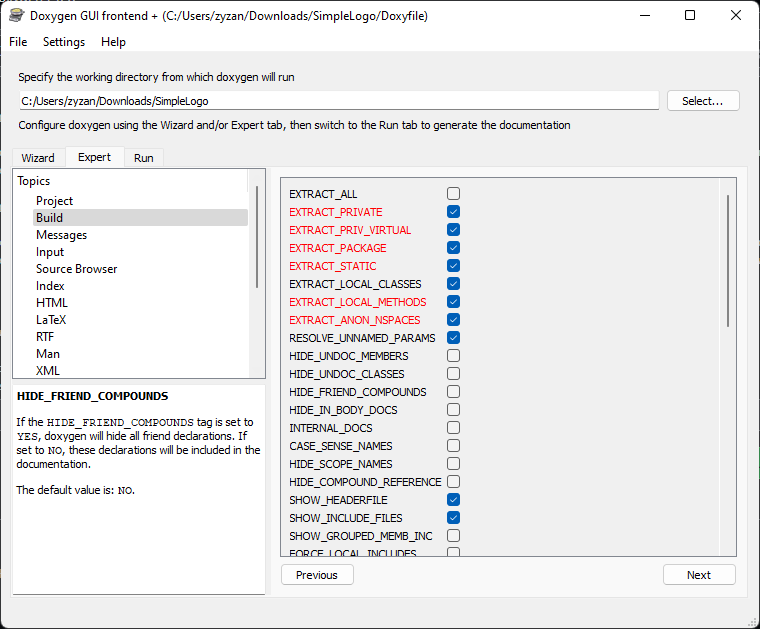
Task: Check the HIDE_UNDOC_CLASSES checkbox
Action: coord(454,374)
